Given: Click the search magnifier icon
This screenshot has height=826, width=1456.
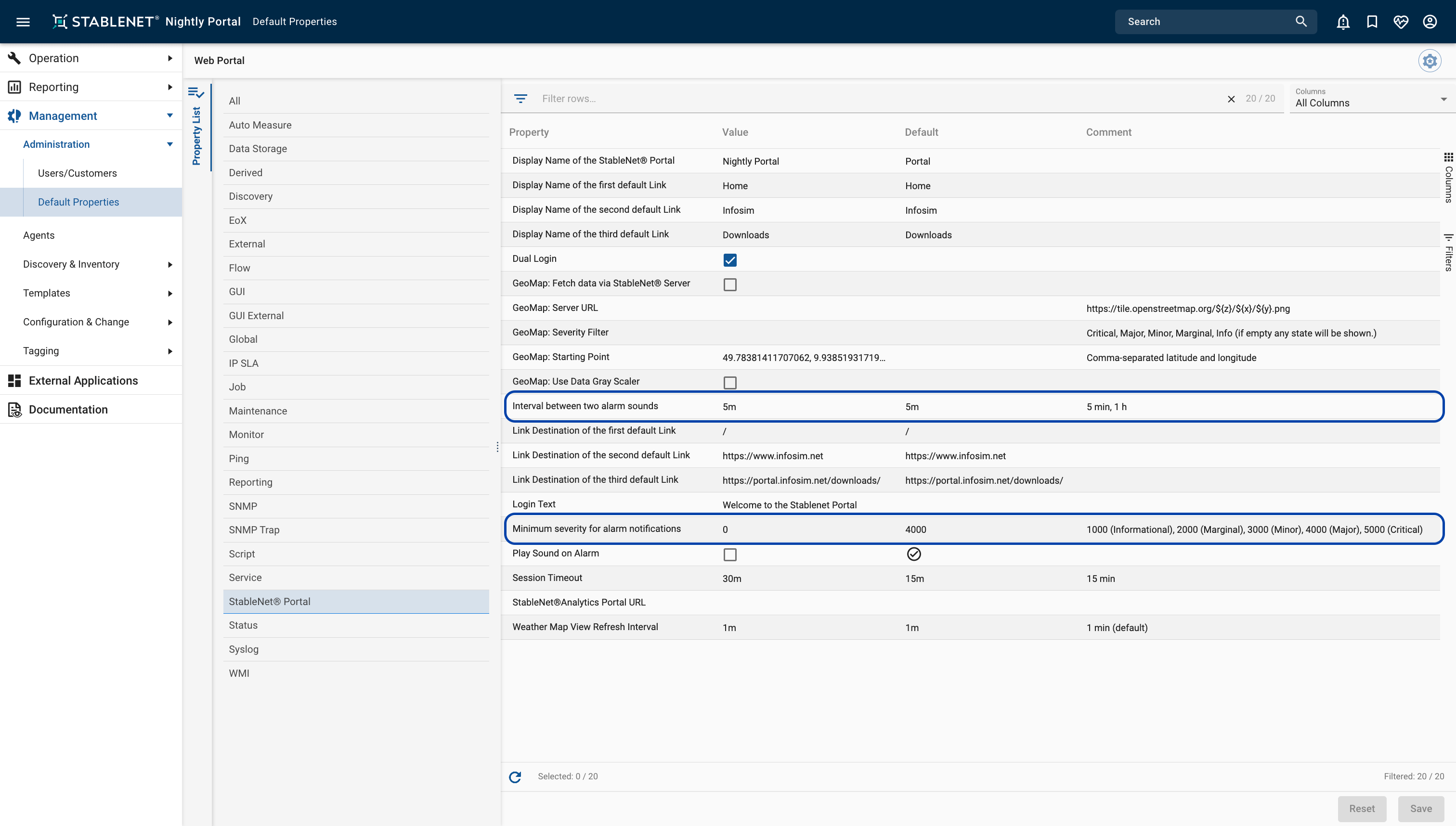Looking at the screenshot, I should click(x=1301, y=22).
